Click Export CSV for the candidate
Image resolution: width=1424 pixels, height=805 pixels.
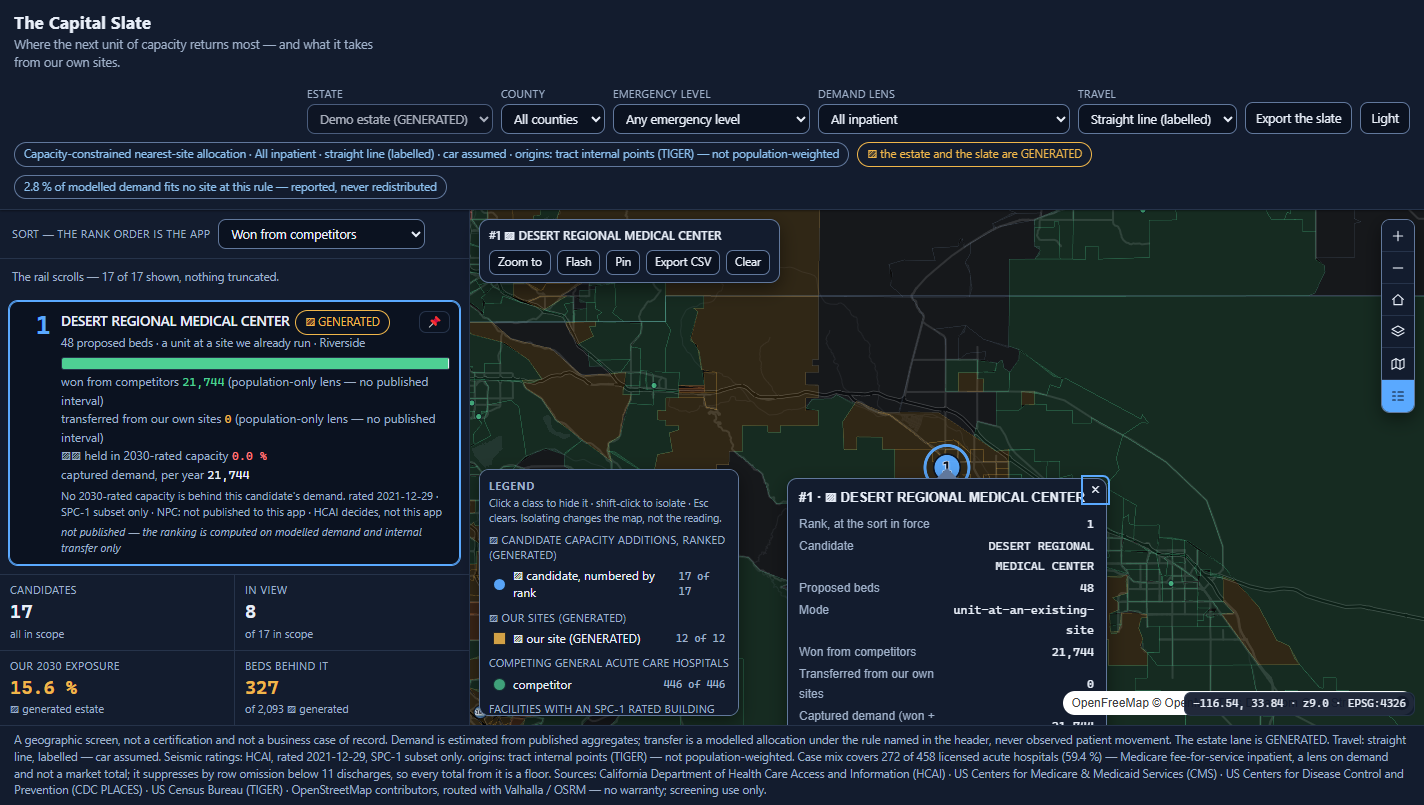point(683,262)
